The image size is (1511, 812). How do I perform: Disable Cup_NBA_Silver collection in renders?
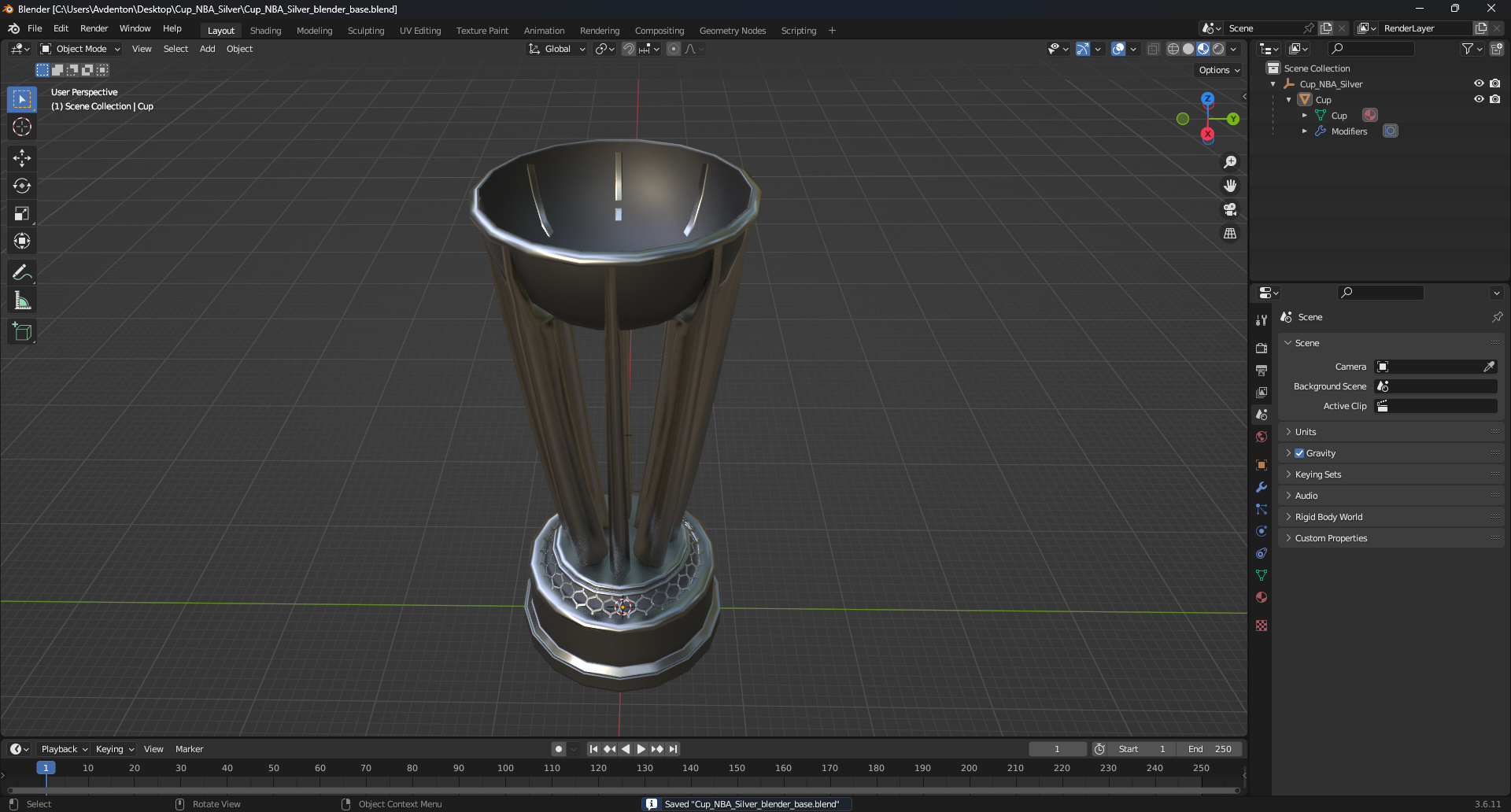click(x=1495, y=83)
